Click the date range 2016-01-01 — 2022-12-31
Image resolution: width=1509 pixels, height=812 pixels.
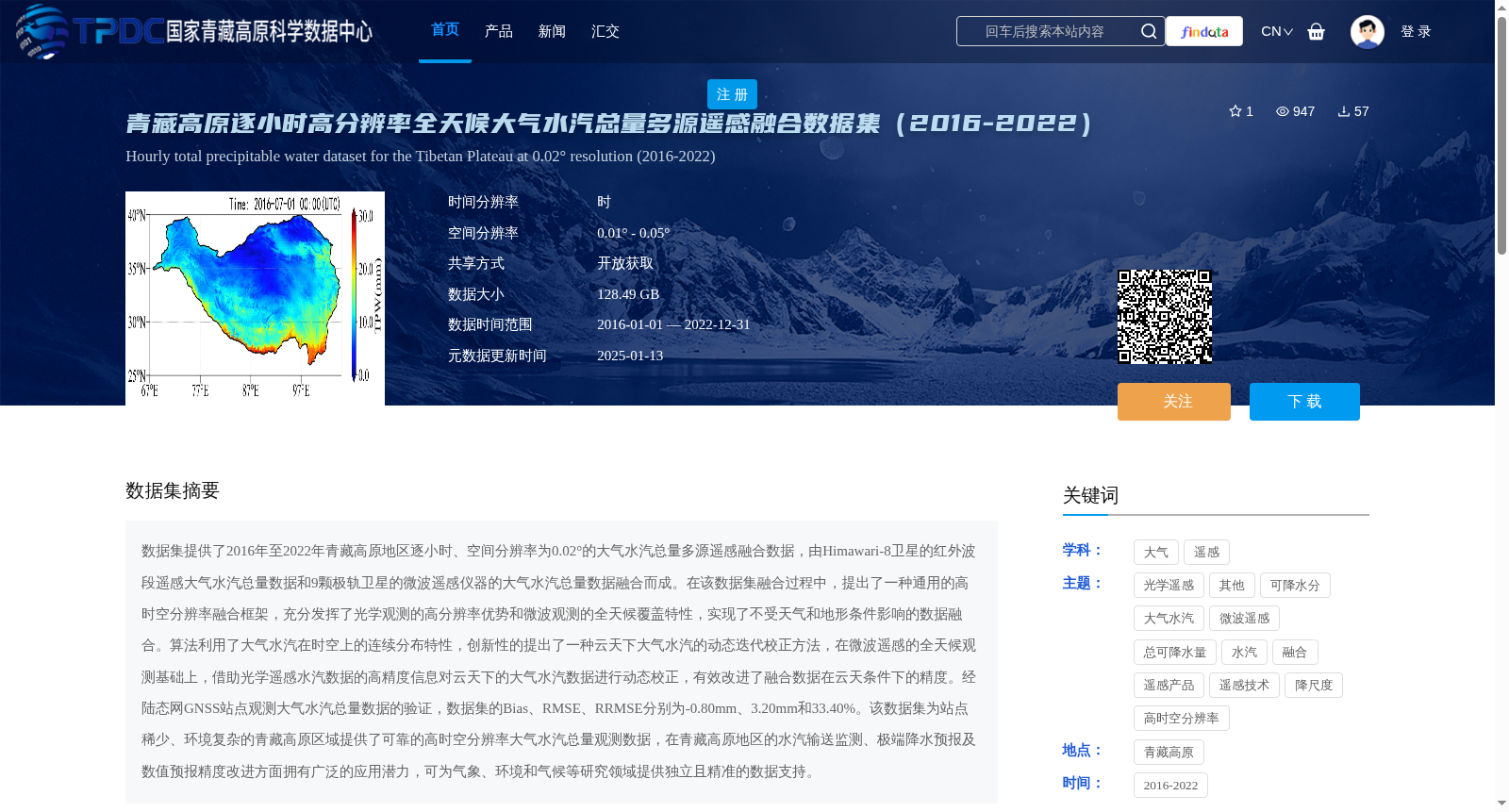tap(673, 324)
